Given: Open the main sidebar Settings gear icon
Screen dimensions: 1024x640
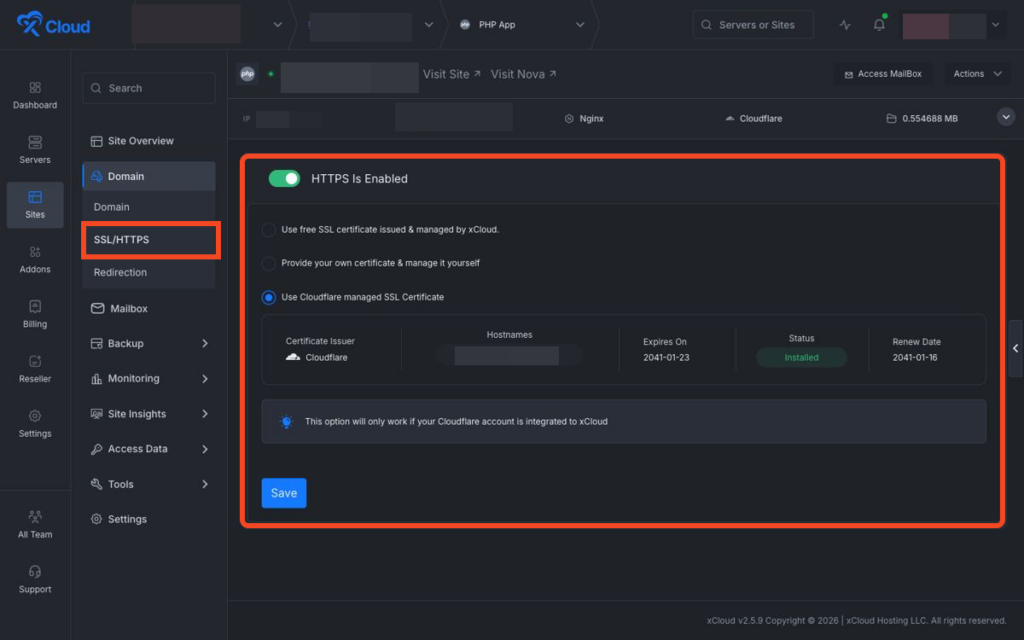Looking at the screenshot, I should 35,416.
